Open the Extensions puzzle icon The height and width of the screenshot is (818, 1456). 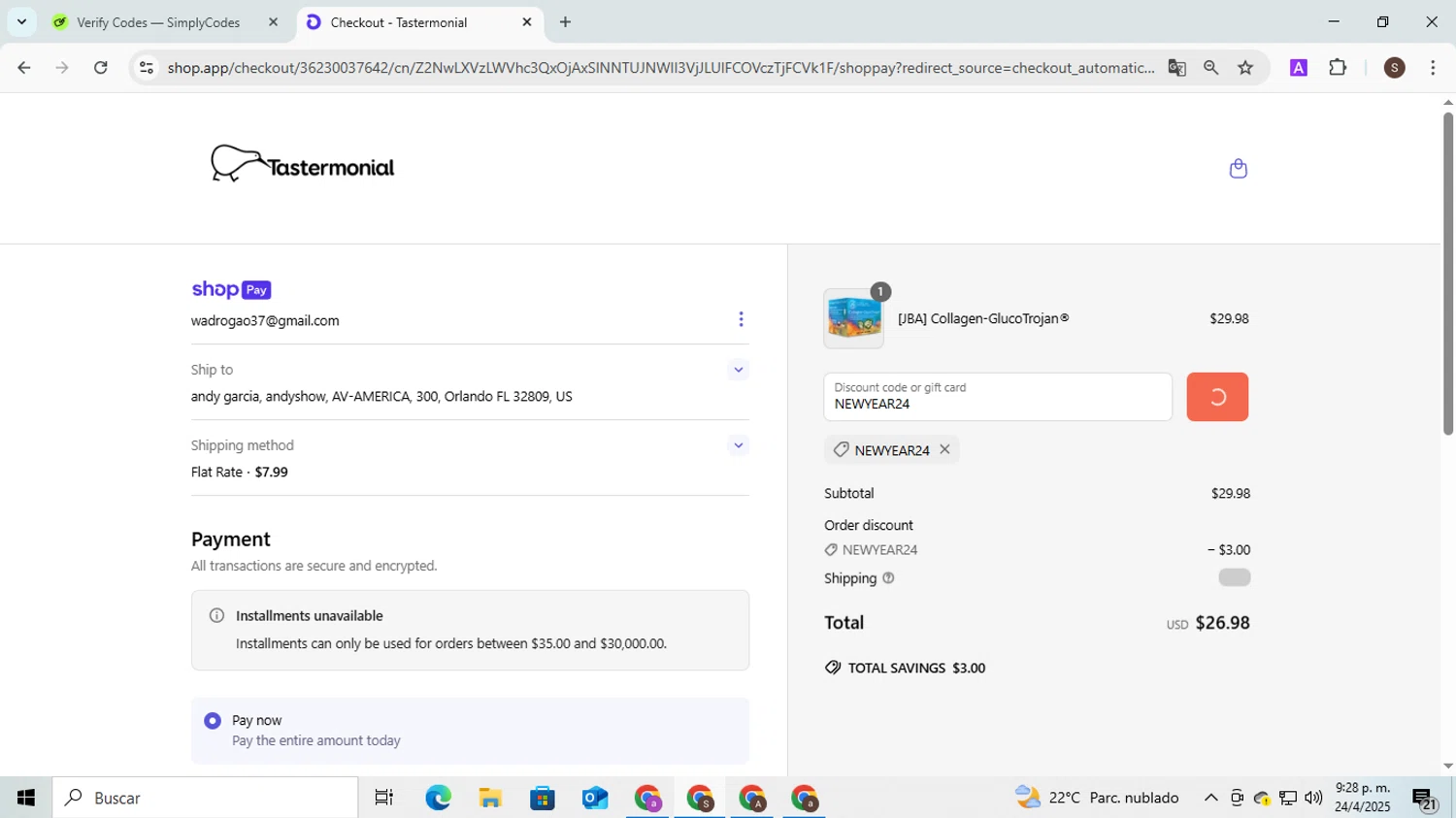pos(1338,68)
